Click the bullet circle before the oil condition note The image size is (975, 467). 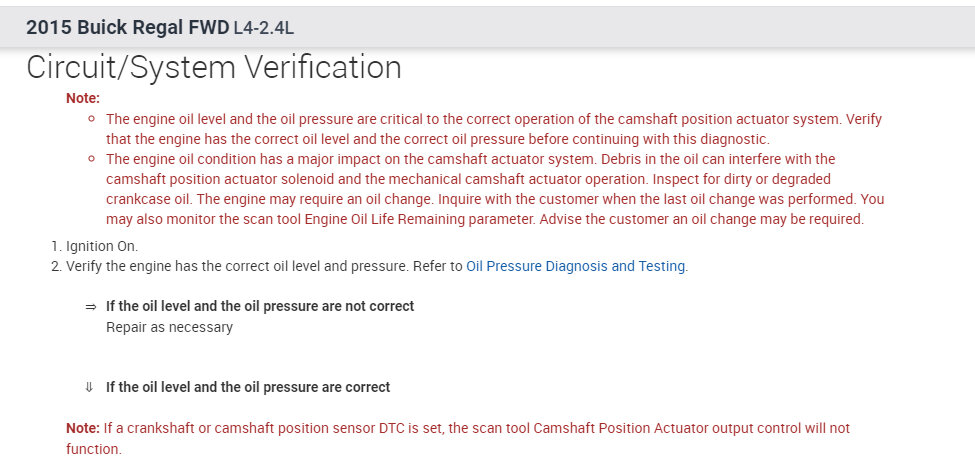[91, 159]
